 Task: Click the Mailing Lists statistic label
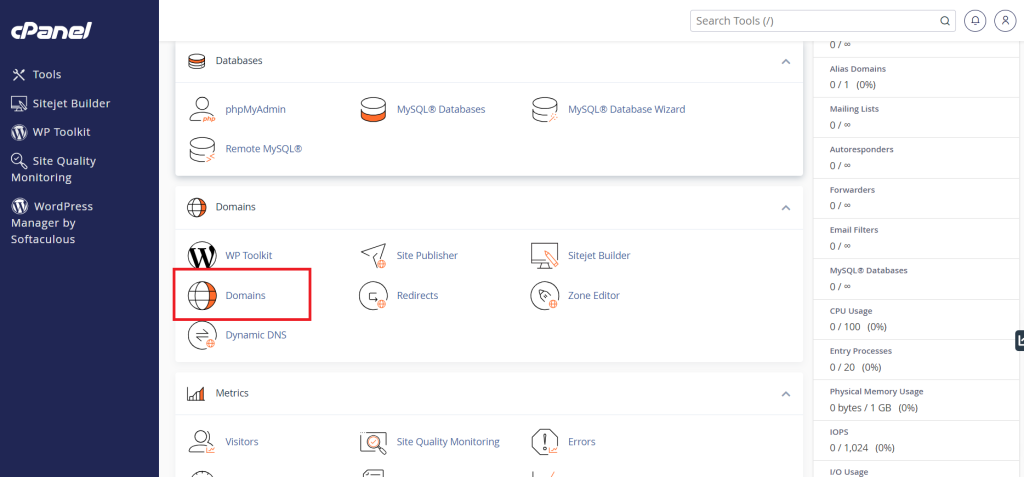(854, 109)
